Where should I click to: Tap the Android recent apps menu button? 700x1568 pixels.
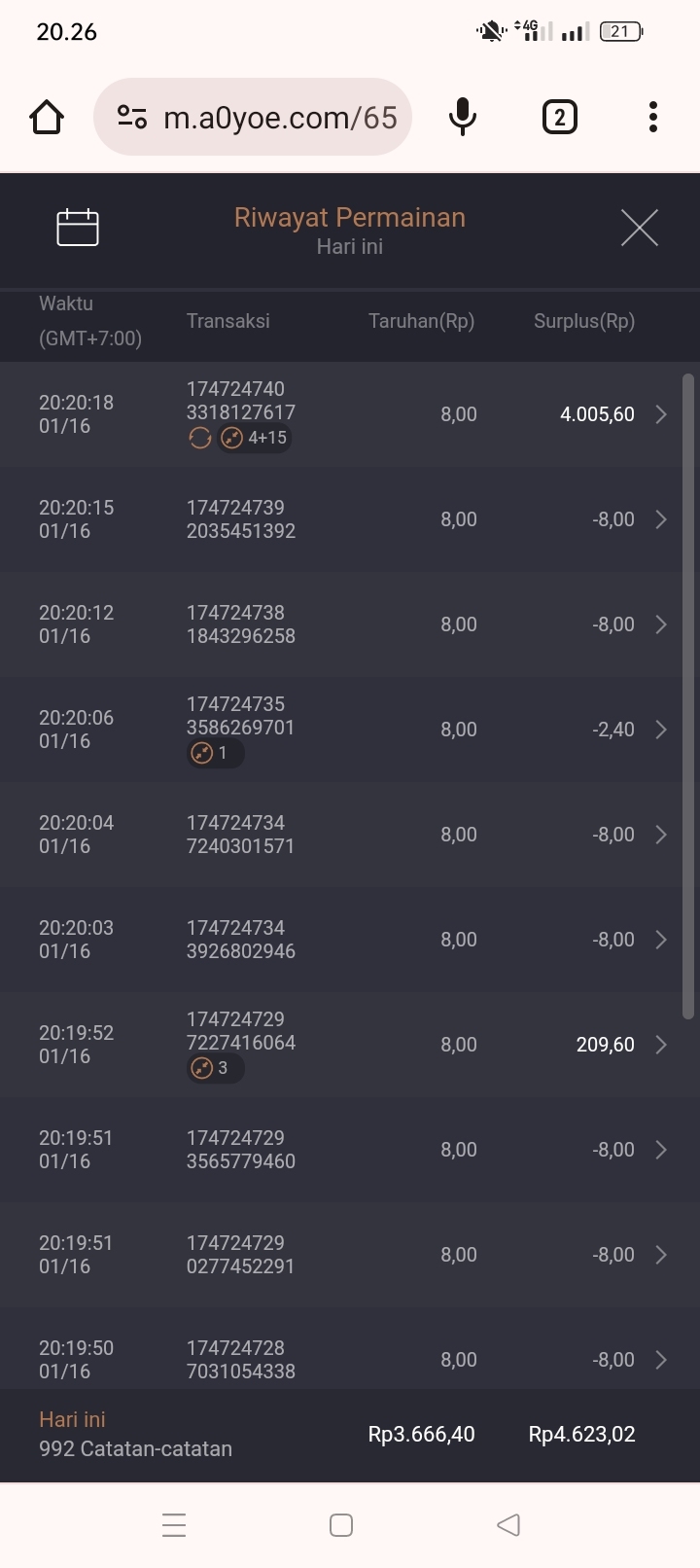click(174, 1524)
